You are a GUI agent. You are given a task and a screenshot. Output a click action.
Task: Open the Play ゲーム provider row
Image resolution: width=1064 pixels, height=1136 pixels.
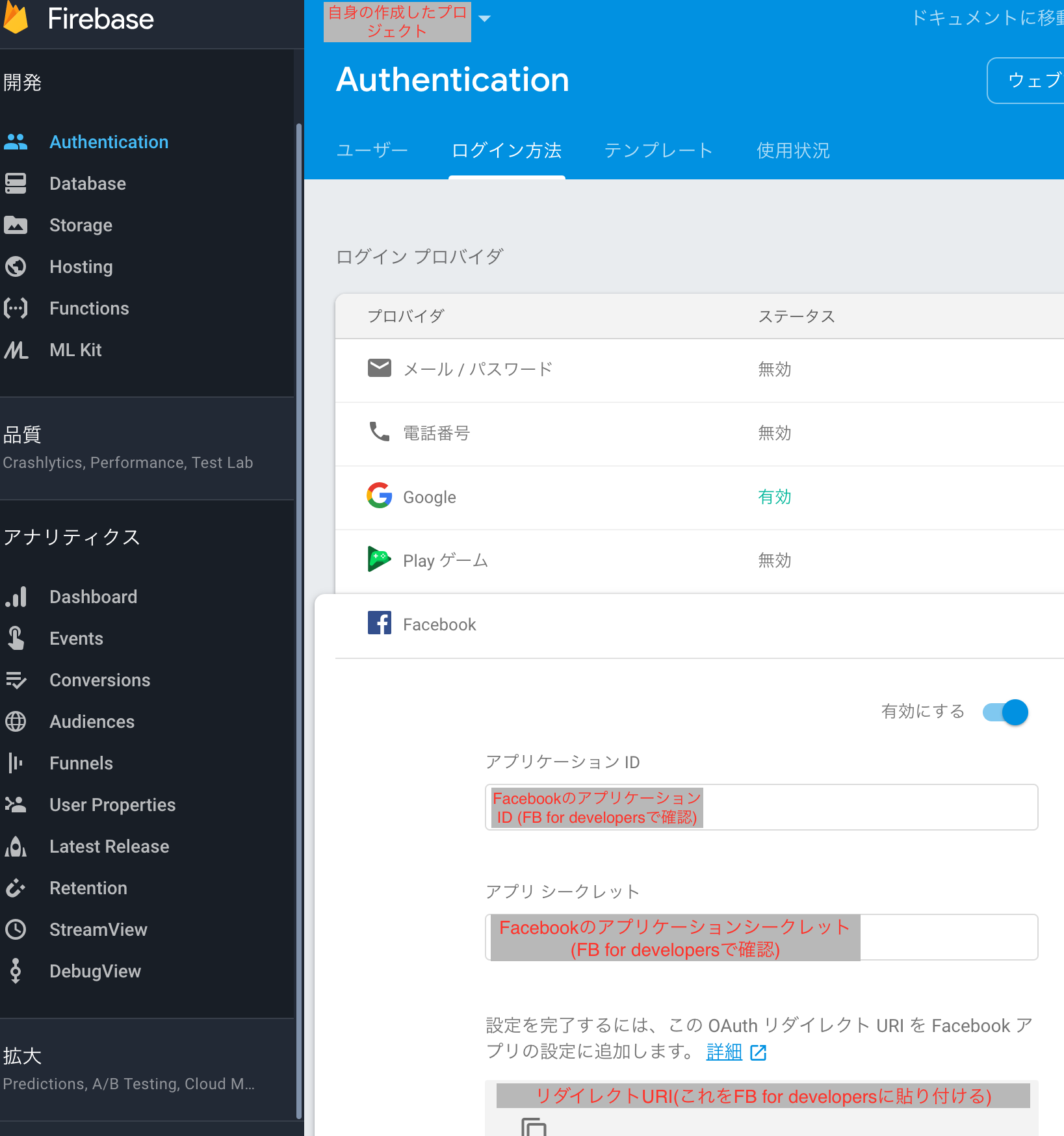point(699,560)
